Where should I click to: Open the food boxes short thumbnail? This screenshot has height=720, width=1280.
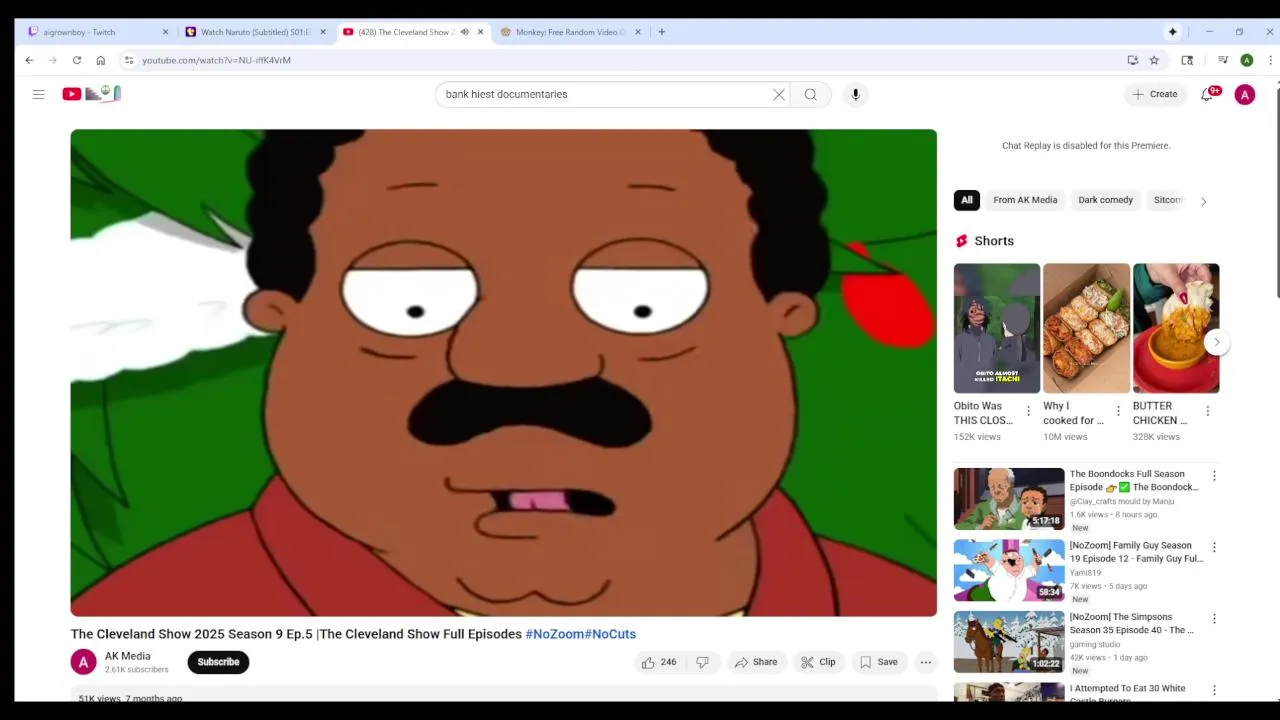coord(1086,328)
